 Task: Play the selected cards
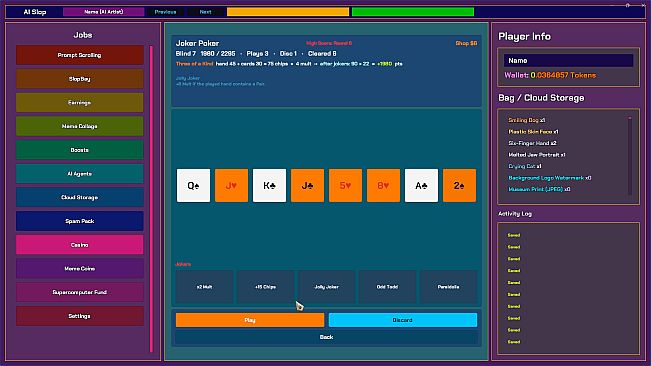pos(250,320)
